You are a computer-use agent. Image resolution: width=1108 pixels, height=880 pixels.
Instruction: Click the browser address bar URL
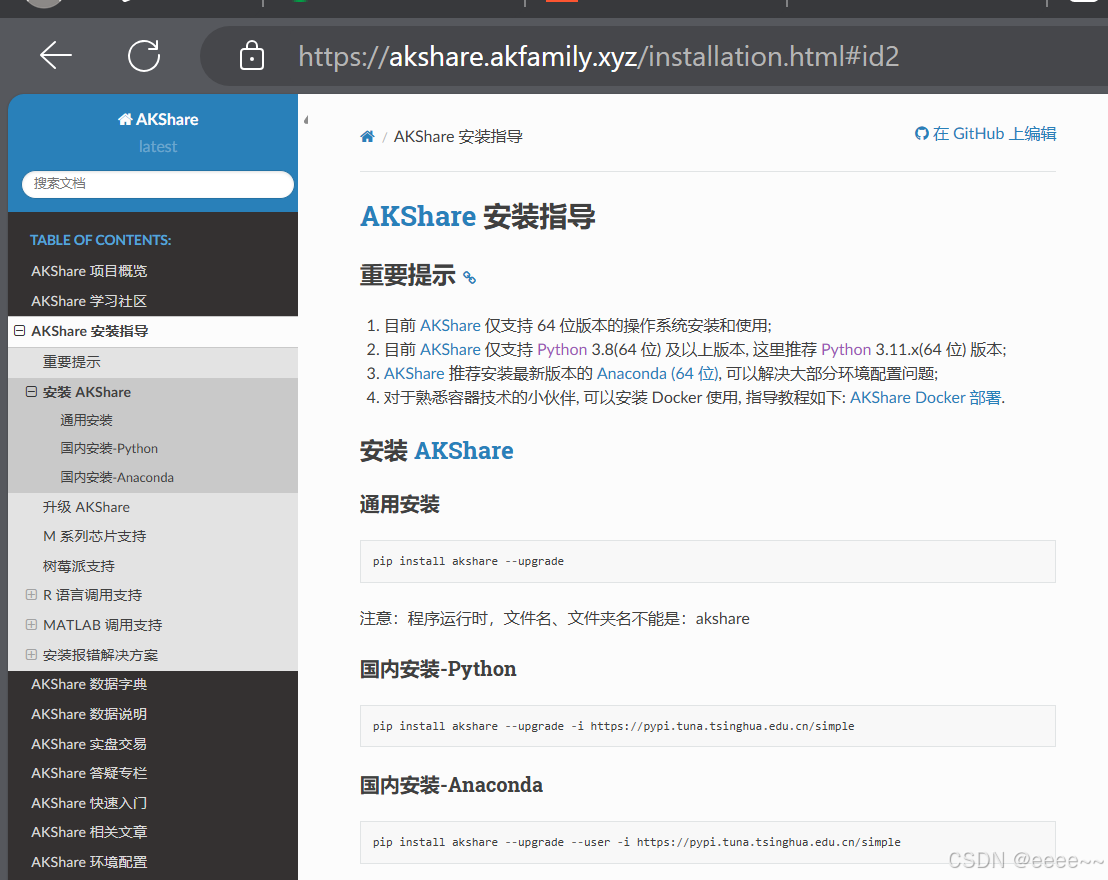[598, 56]
